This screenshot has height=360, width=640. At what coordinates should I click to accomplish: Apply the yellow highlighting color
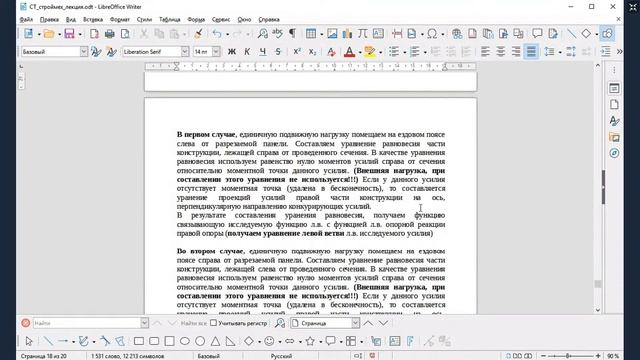(x=370, y=52)
